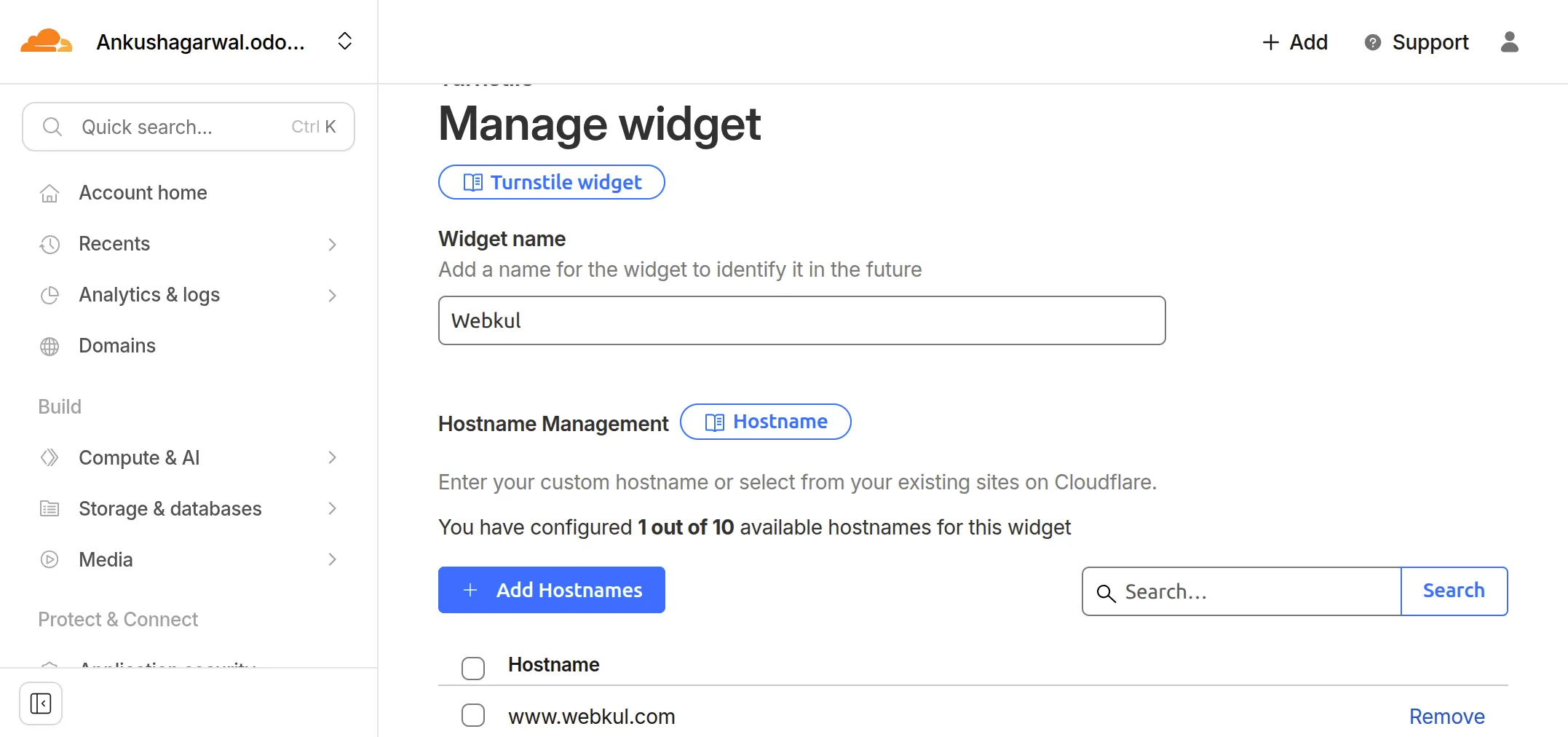Tick the select-all Hostname header checkbox
Viewport: 1568px width, 737px height.
[473, 668]
